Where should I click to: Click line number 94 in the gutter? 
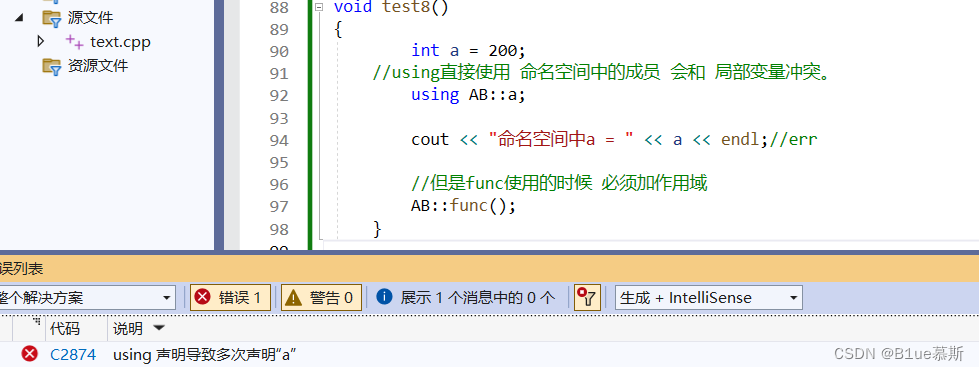279,140
